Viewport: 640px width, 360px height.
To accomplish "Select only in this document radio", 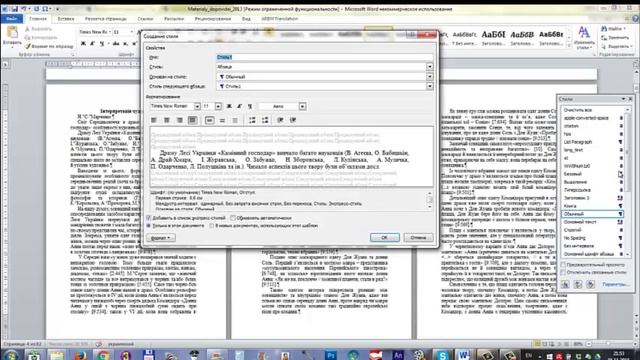I will pyautogui.click(x=149, y=225).
